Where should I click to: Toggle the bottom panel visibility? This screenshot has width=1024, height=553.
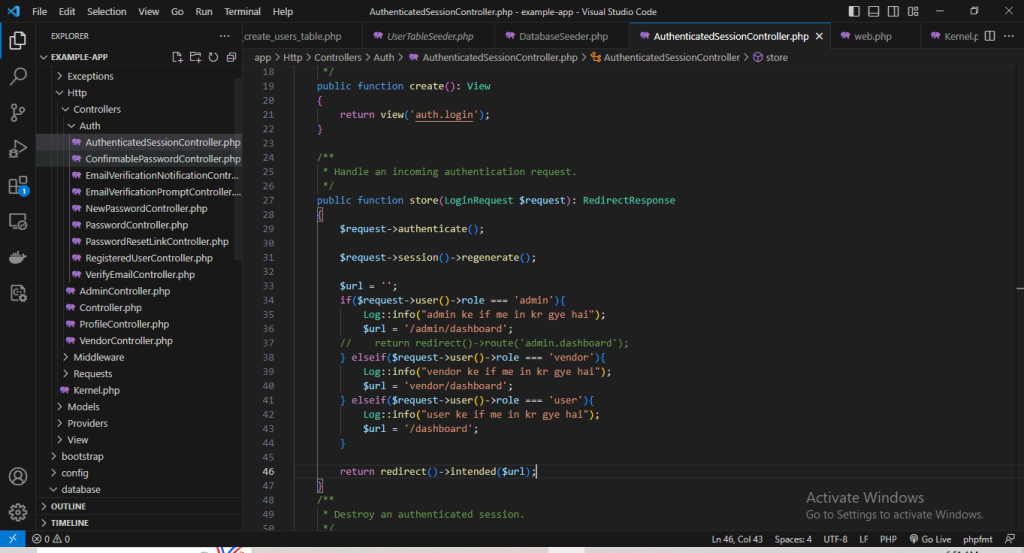[x=874, y=11]
